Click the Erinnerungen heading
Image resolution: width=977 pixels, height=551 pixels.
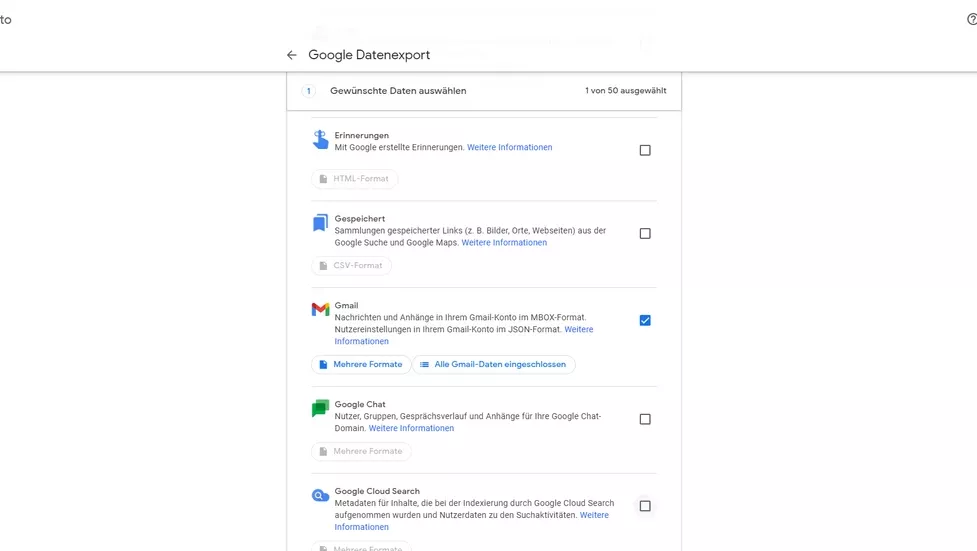[x=361, y=135]
